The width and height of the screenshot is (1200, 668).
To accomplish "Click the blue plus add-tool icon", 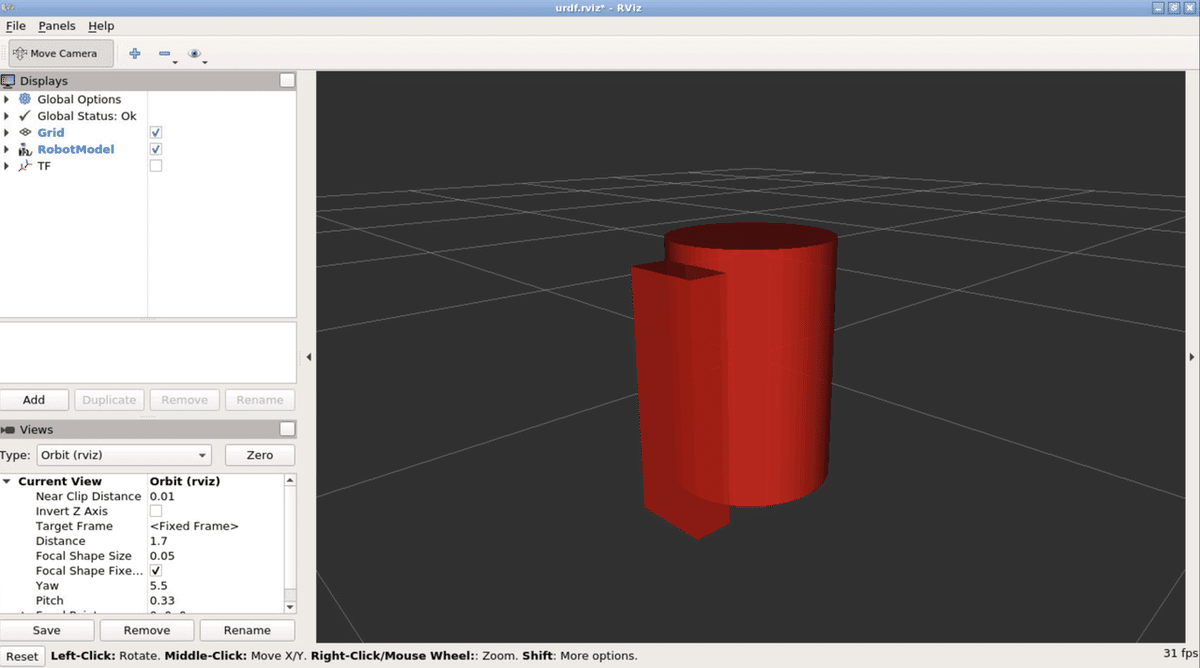I will coord(135,53).
